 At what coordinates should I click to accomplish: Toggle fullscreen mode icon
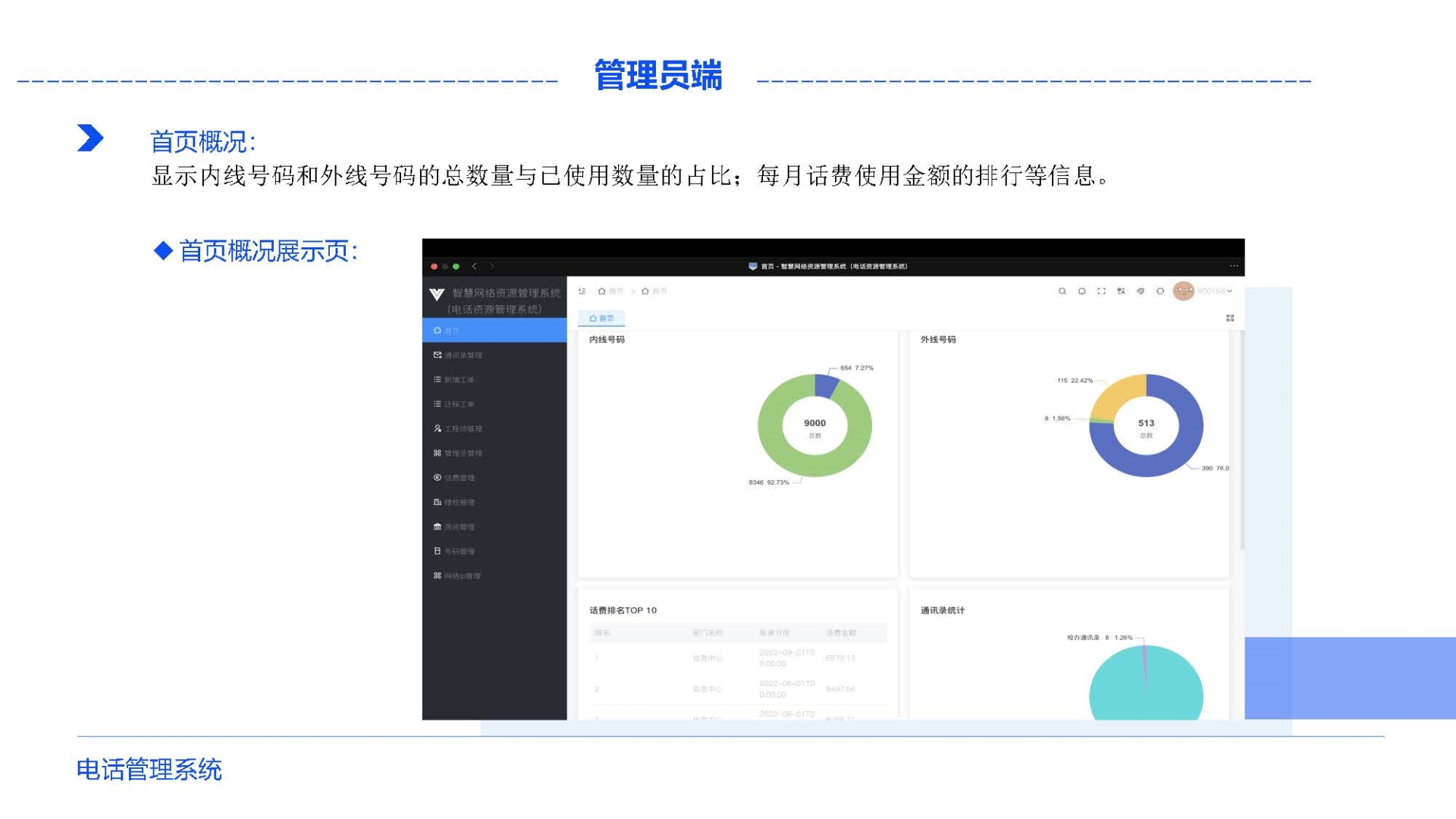point(1101,291)
